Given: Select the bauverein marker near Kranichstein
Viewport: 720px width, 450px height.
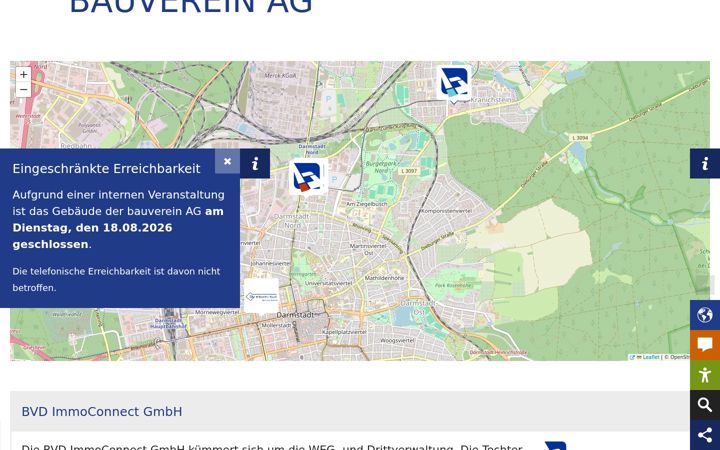Looking at the screenshot, I should (x=454, y=84).
